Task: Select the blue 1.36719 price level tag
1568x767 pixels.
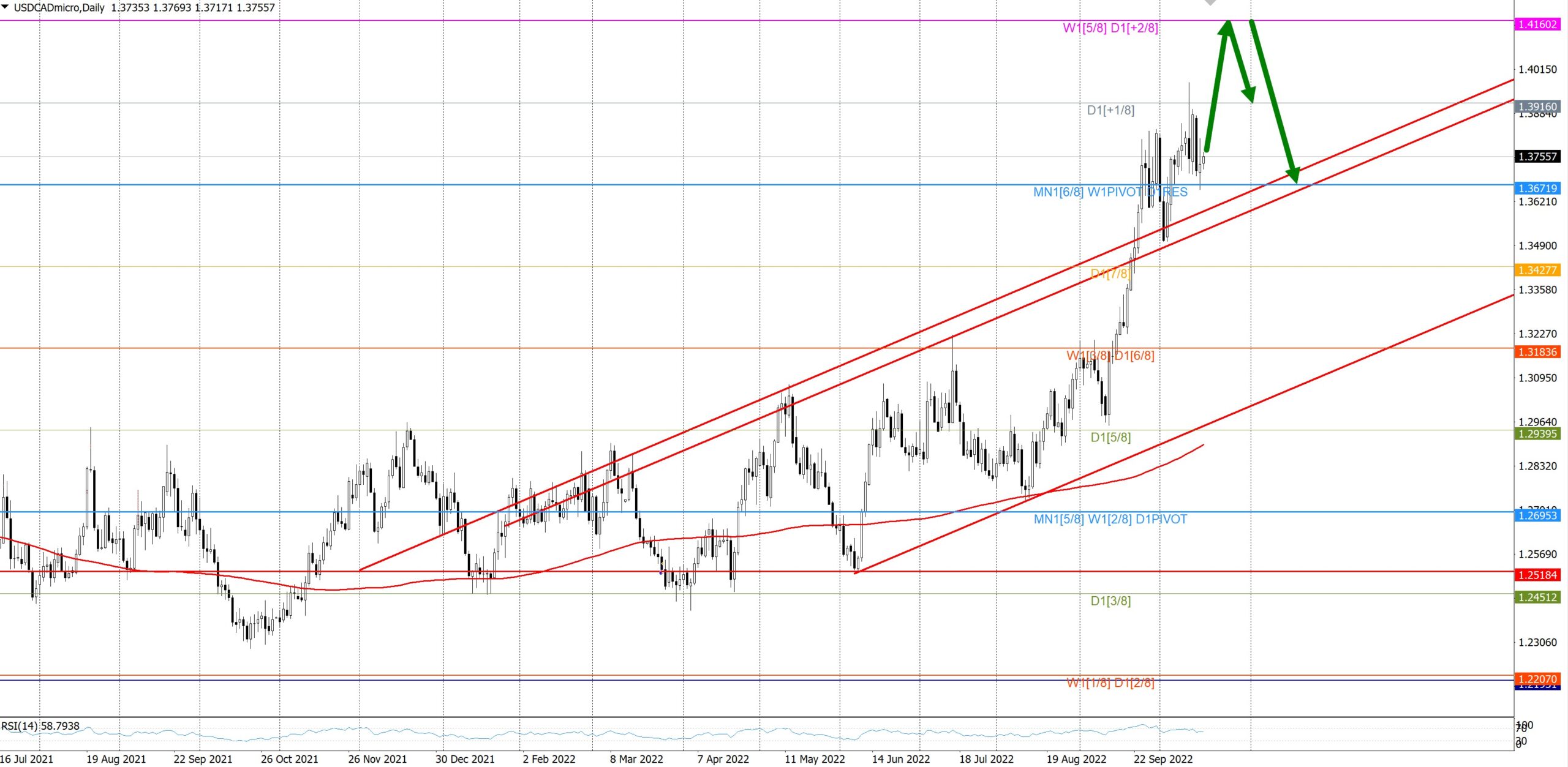Action: (1537, 189)
